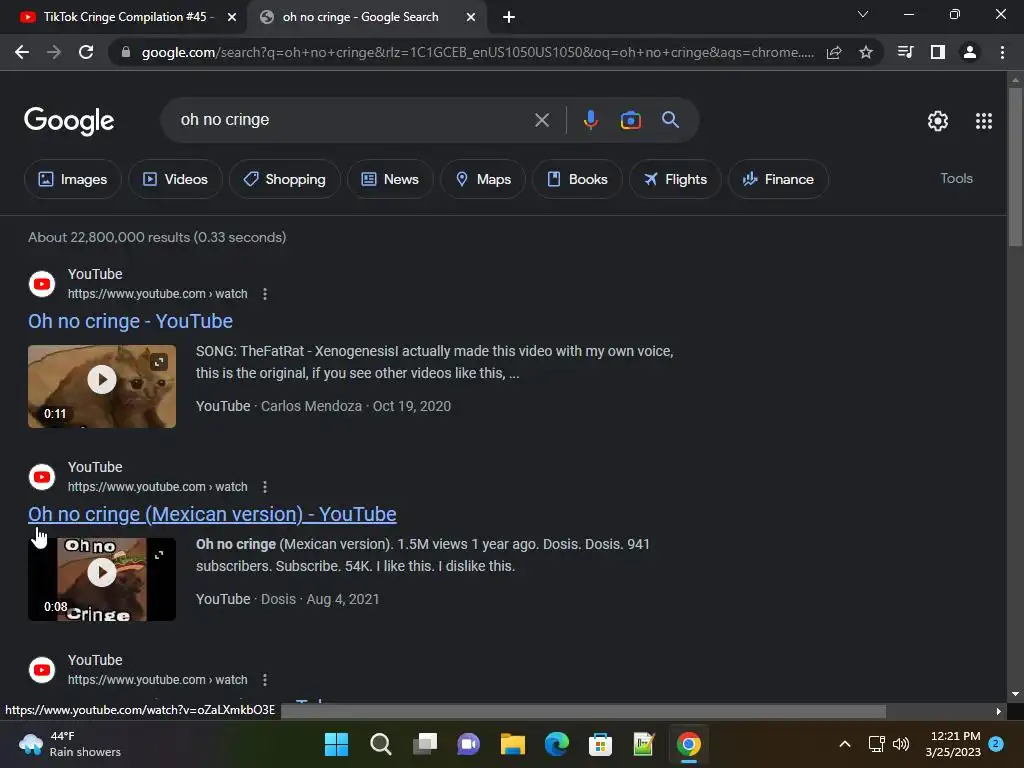The height and width of the screenshot is (768, 1024).
Task: Open the Chrome profile icon
Action: point(970,52)
